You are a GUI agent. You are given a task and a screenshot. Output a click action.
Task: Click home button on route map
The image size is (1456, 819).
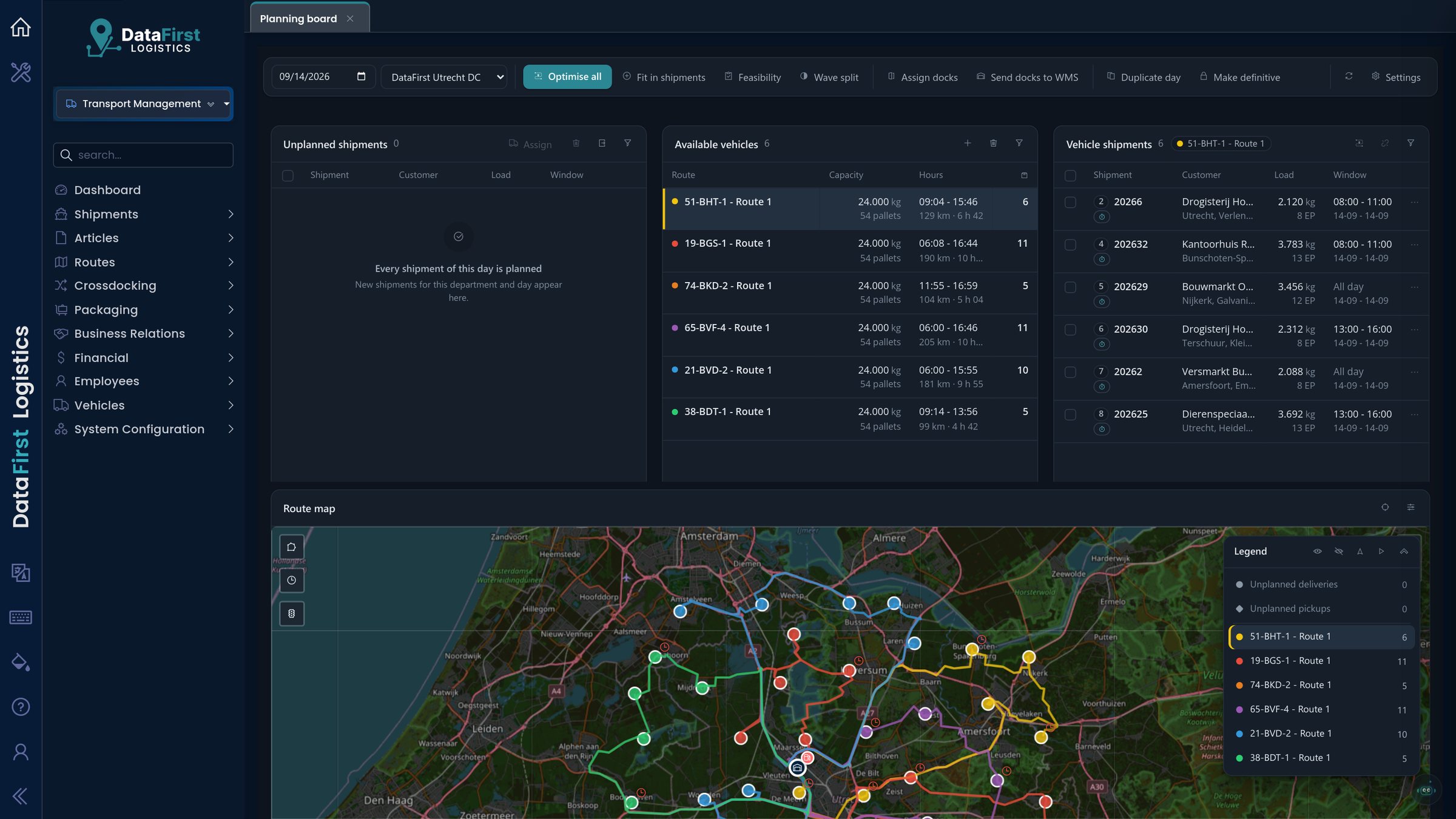291,547
